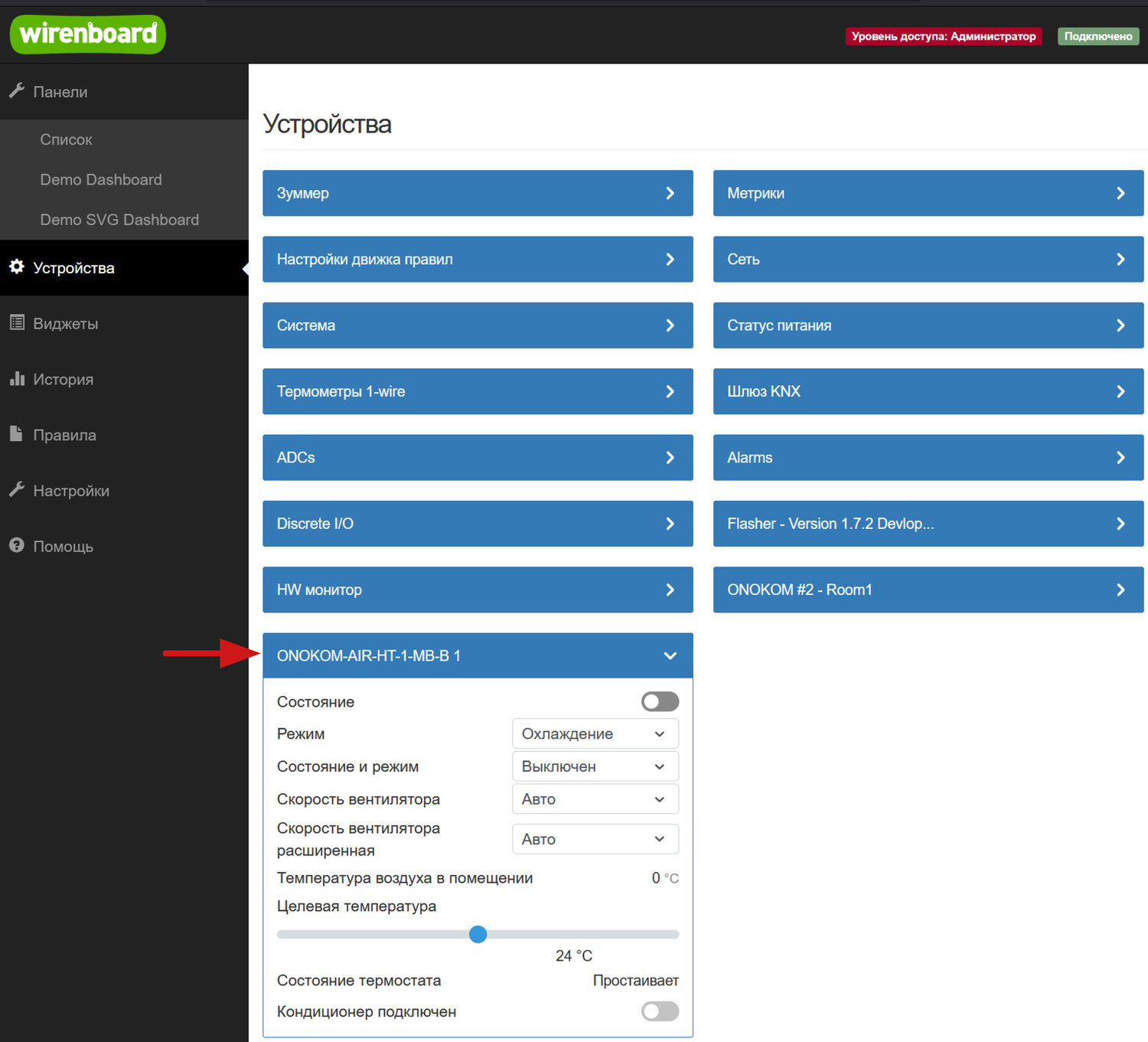The image size is (1148, 1042).
Task: Open the Скорость вентилятора dropdown
Action: point(595,799)
